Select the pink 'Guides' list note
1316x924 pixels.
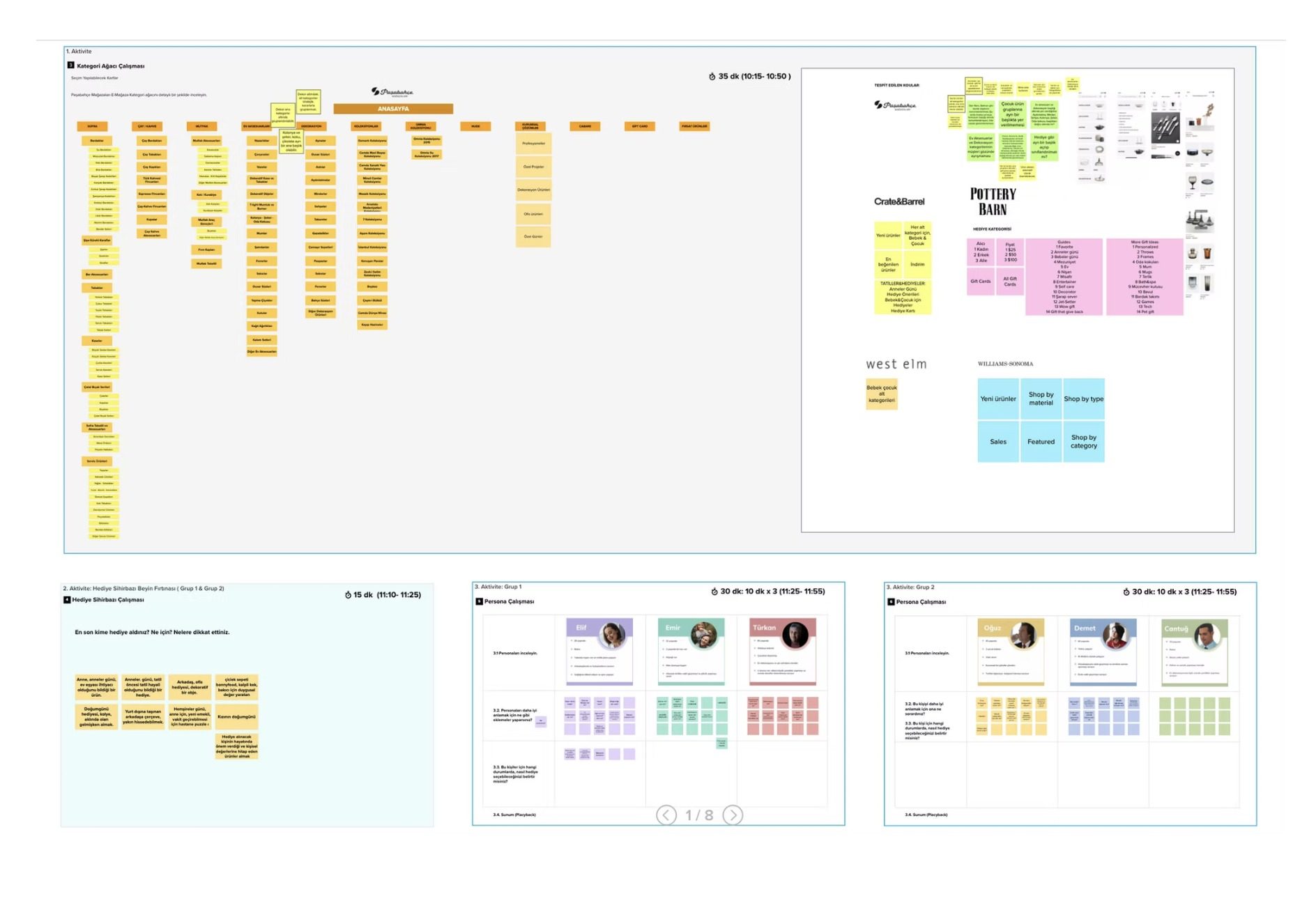click(1064, 277)
